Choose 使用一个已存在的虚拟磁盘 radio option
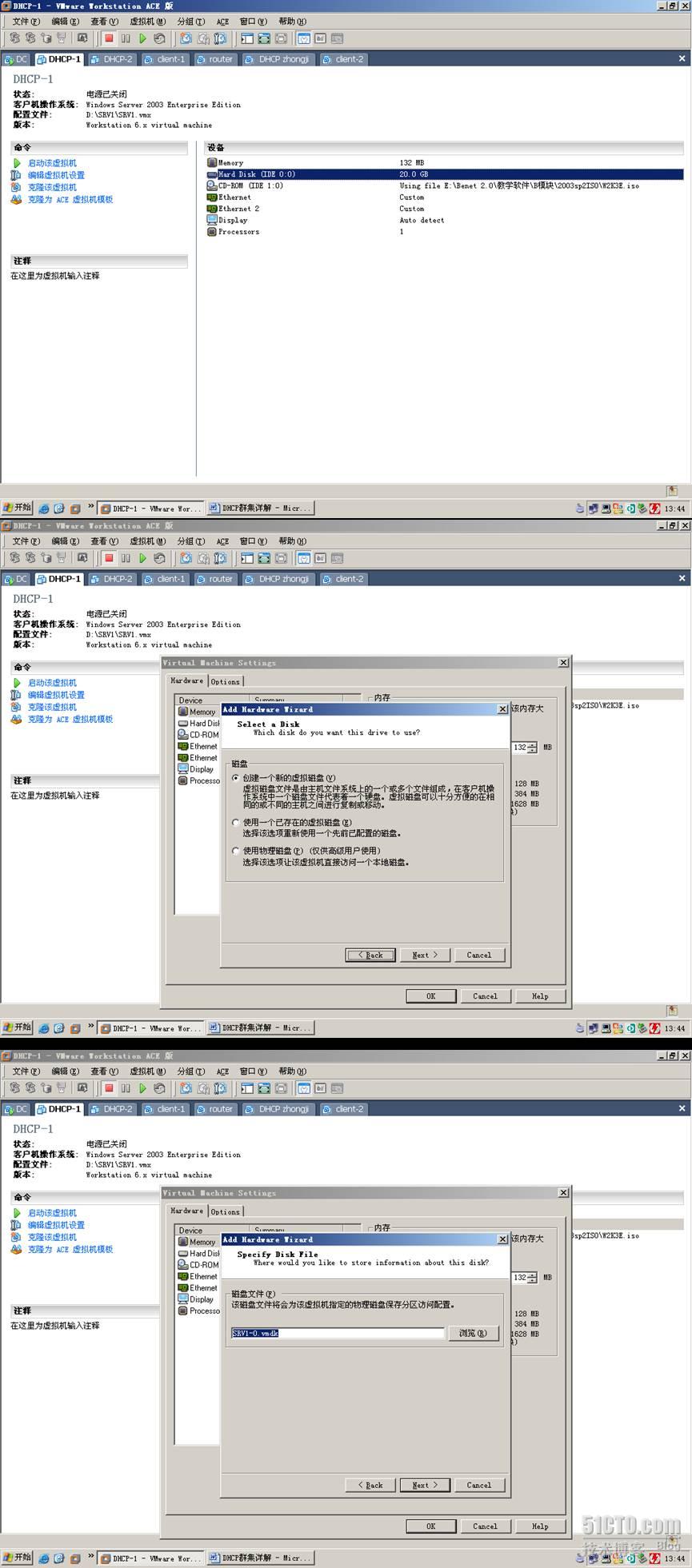This screenshot has height=1568, width=692. coord(235,822)
